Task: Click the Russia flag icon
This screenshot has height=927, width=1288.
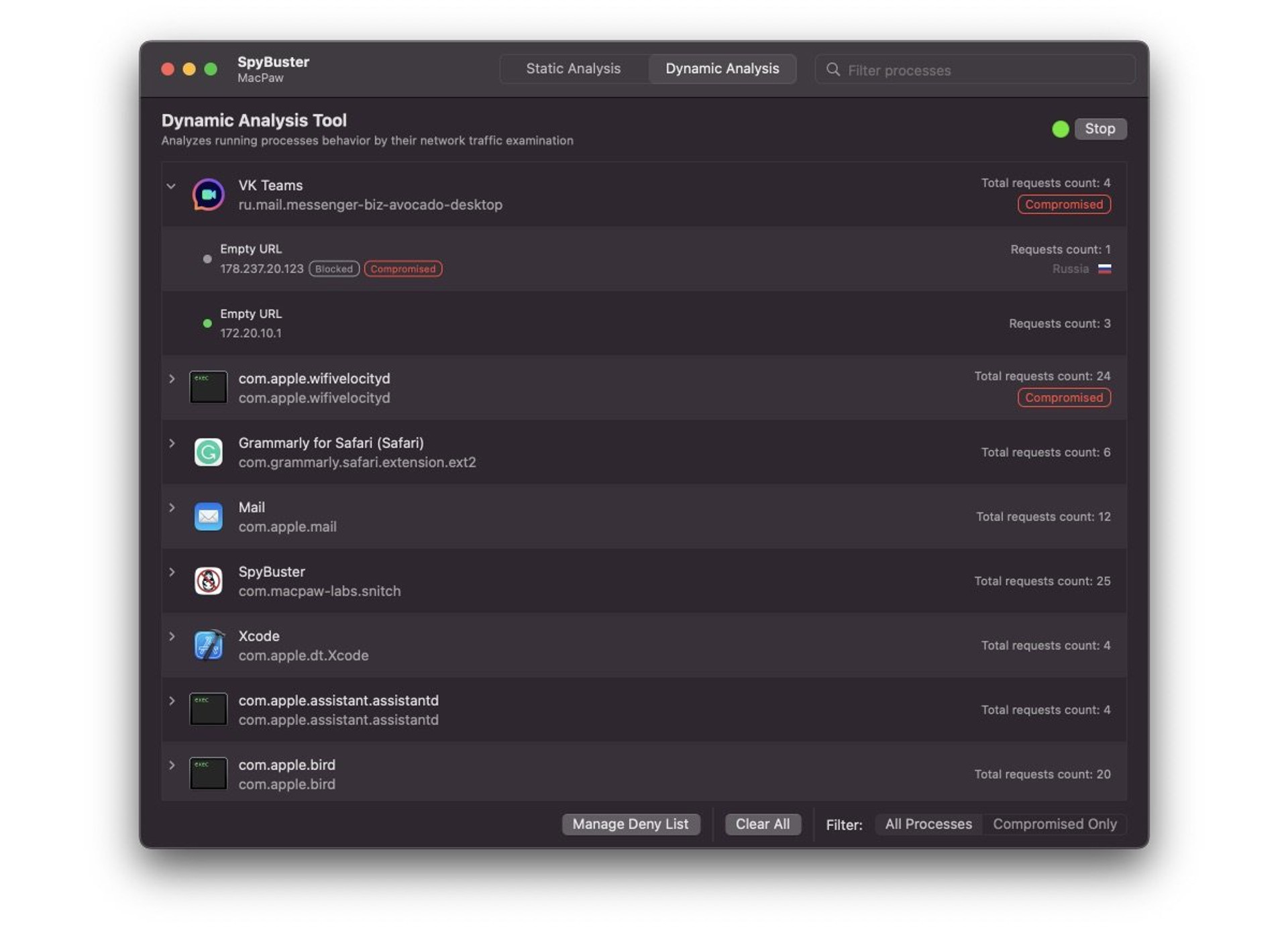Action: pos(1104,269)
